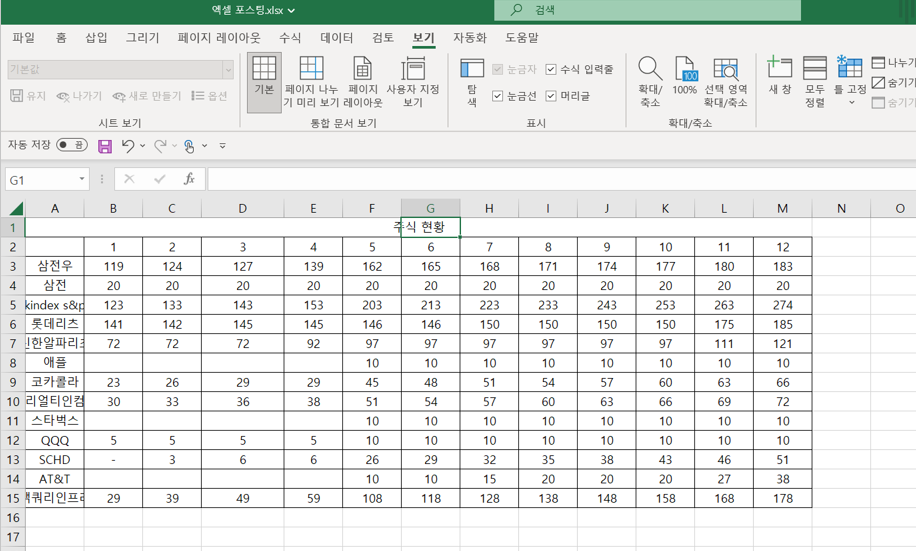Click the Touch/Mouse mode icon
916x551 pixels.
[x=189, y=146]
